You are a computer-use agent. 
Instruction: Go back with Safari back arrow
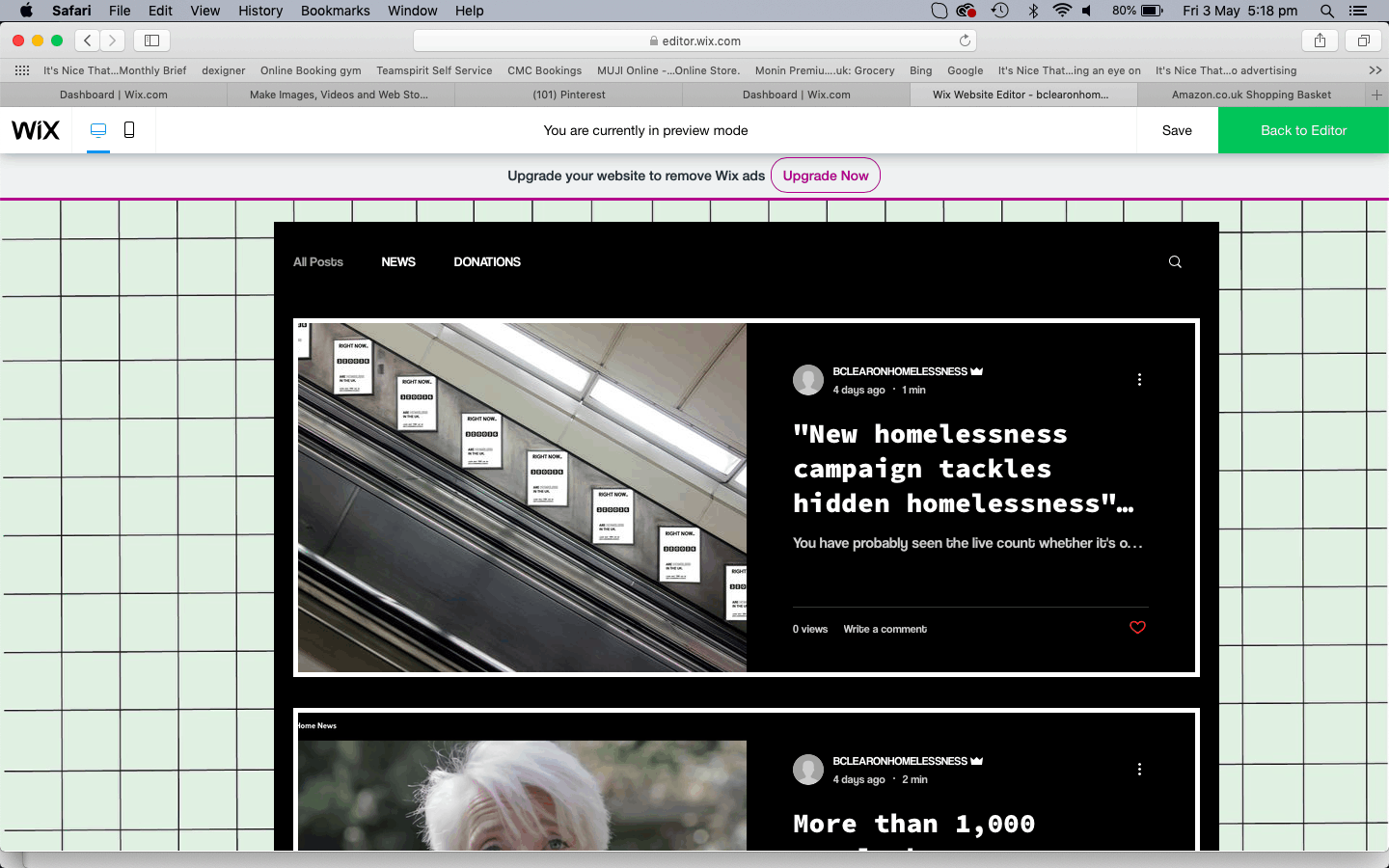[88, 41]
